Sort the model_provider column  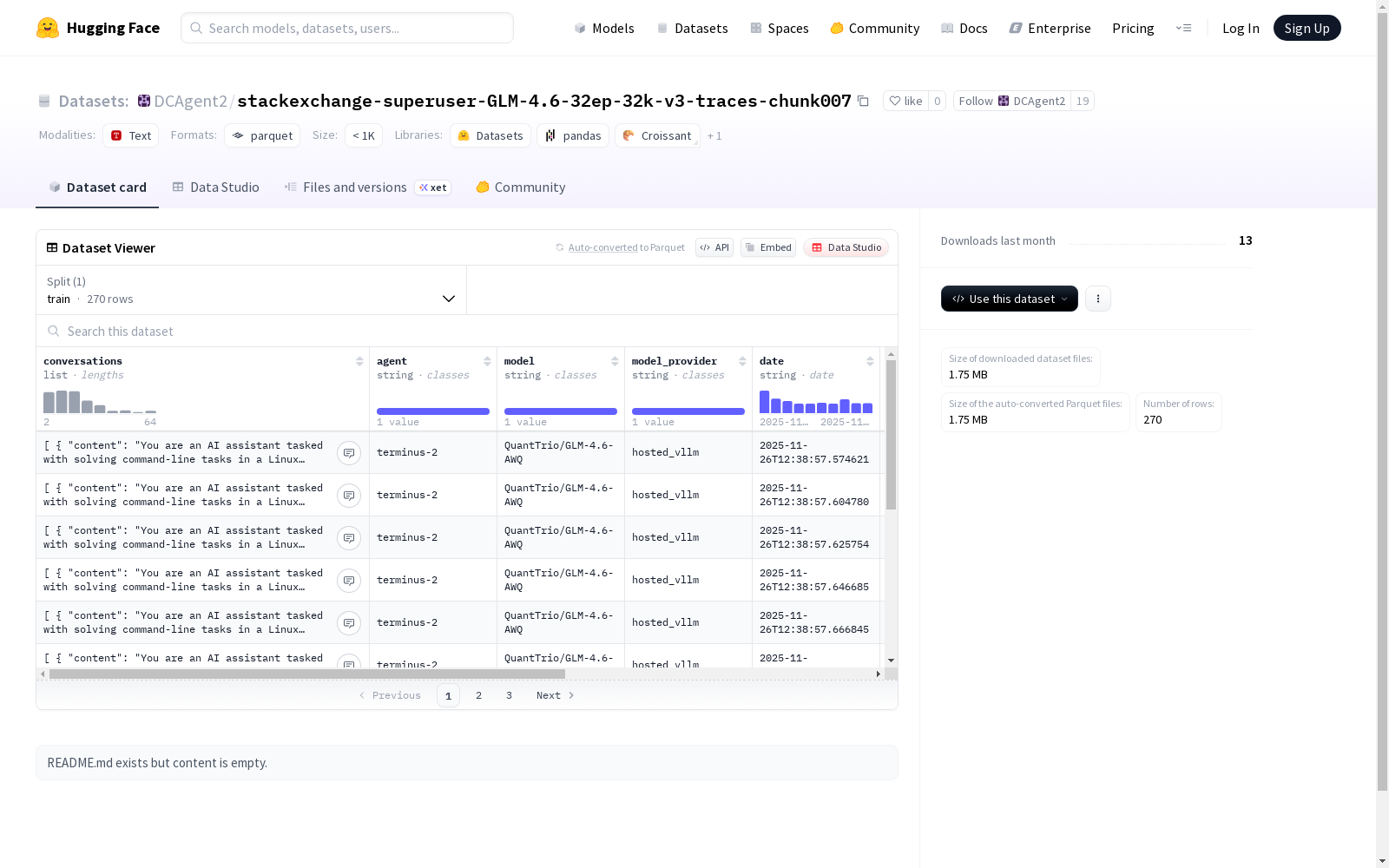[x=742, y=361]
